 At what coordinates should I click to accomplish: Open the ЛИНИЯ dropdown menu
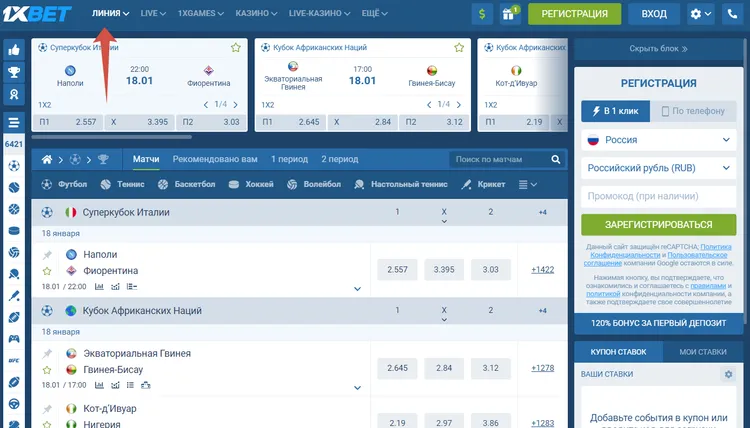click(110, 13)
